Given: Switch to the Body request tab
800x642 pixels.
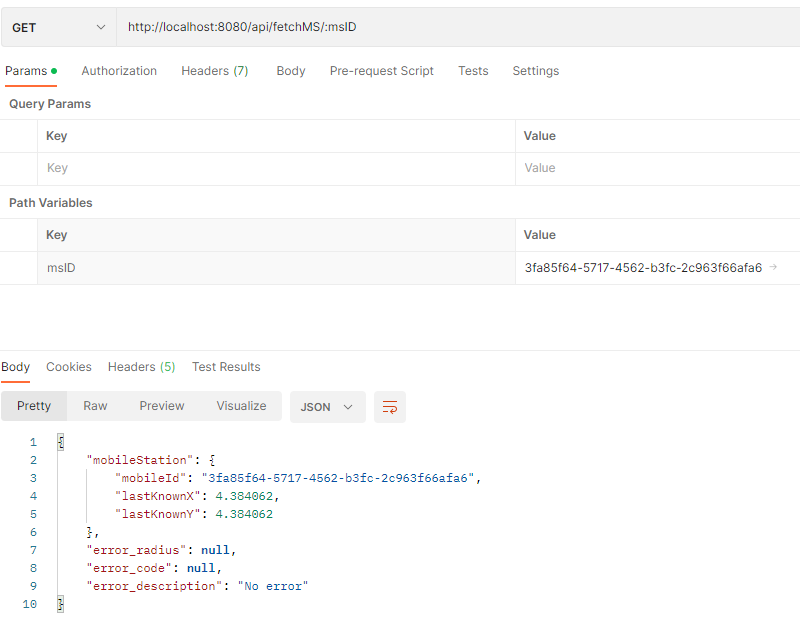Looking at the screenshot, I should (290, 71).
